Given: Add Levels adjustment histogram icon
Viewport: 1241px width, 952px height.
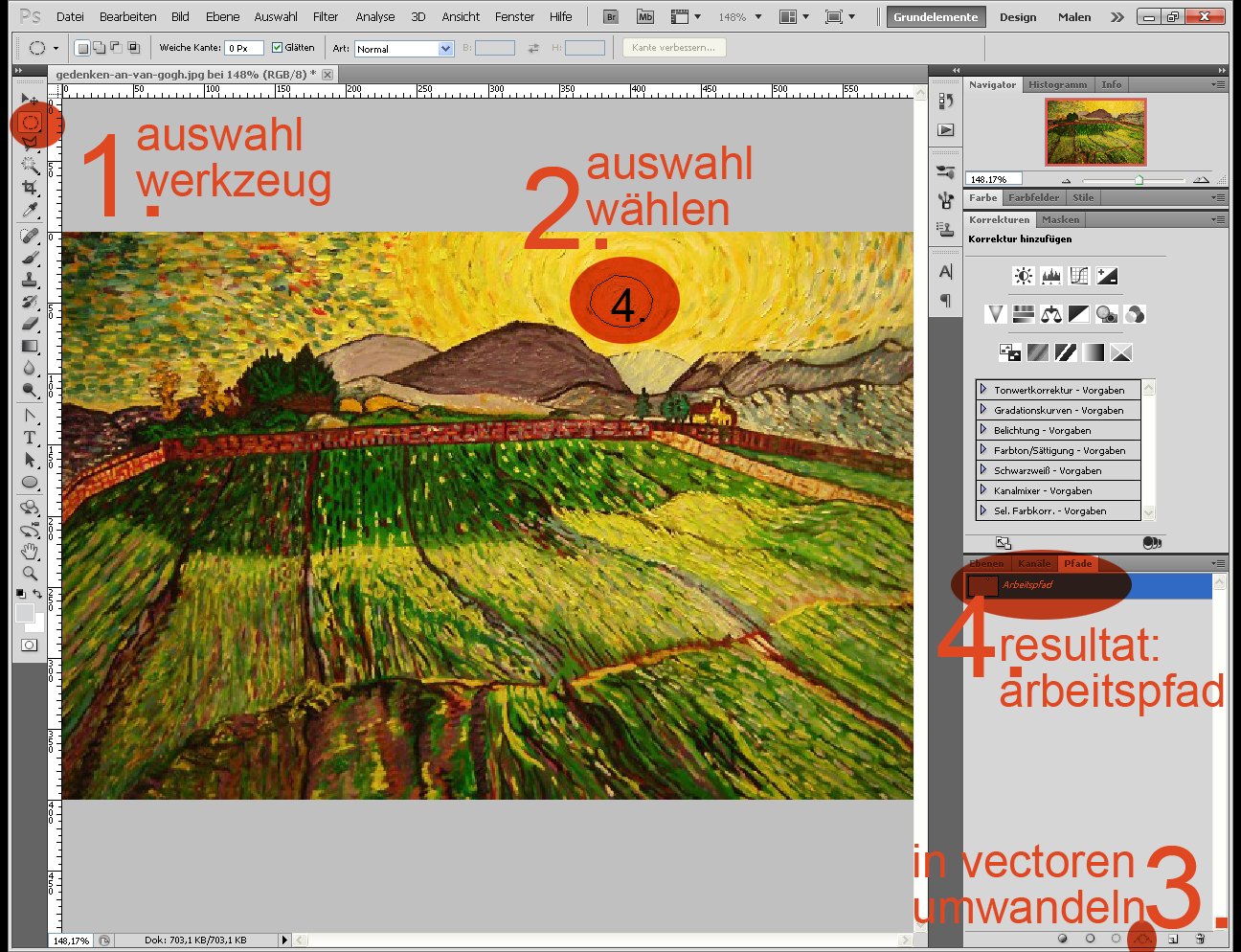Looking at the screenshot, I should 1051,276.
